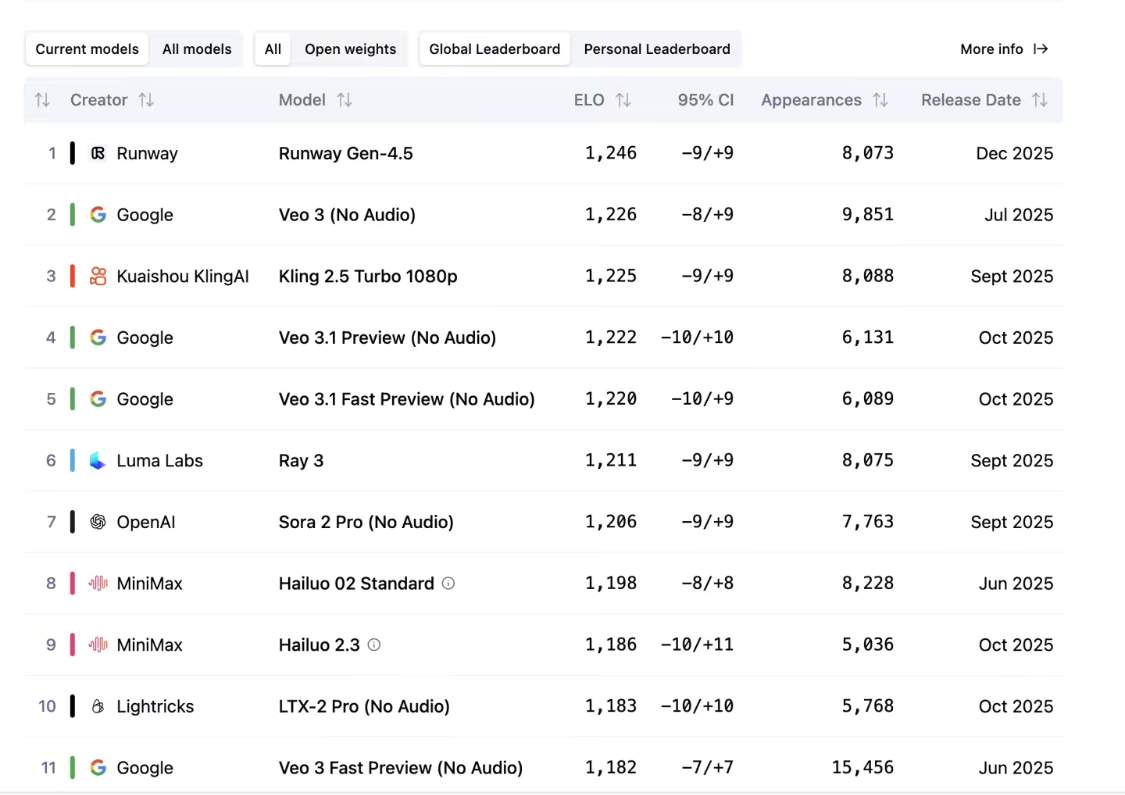Screen dimensions: 1125x795
Task: Click the Runway logo icon
Action: pyautogui.click(x=98, y=153)
